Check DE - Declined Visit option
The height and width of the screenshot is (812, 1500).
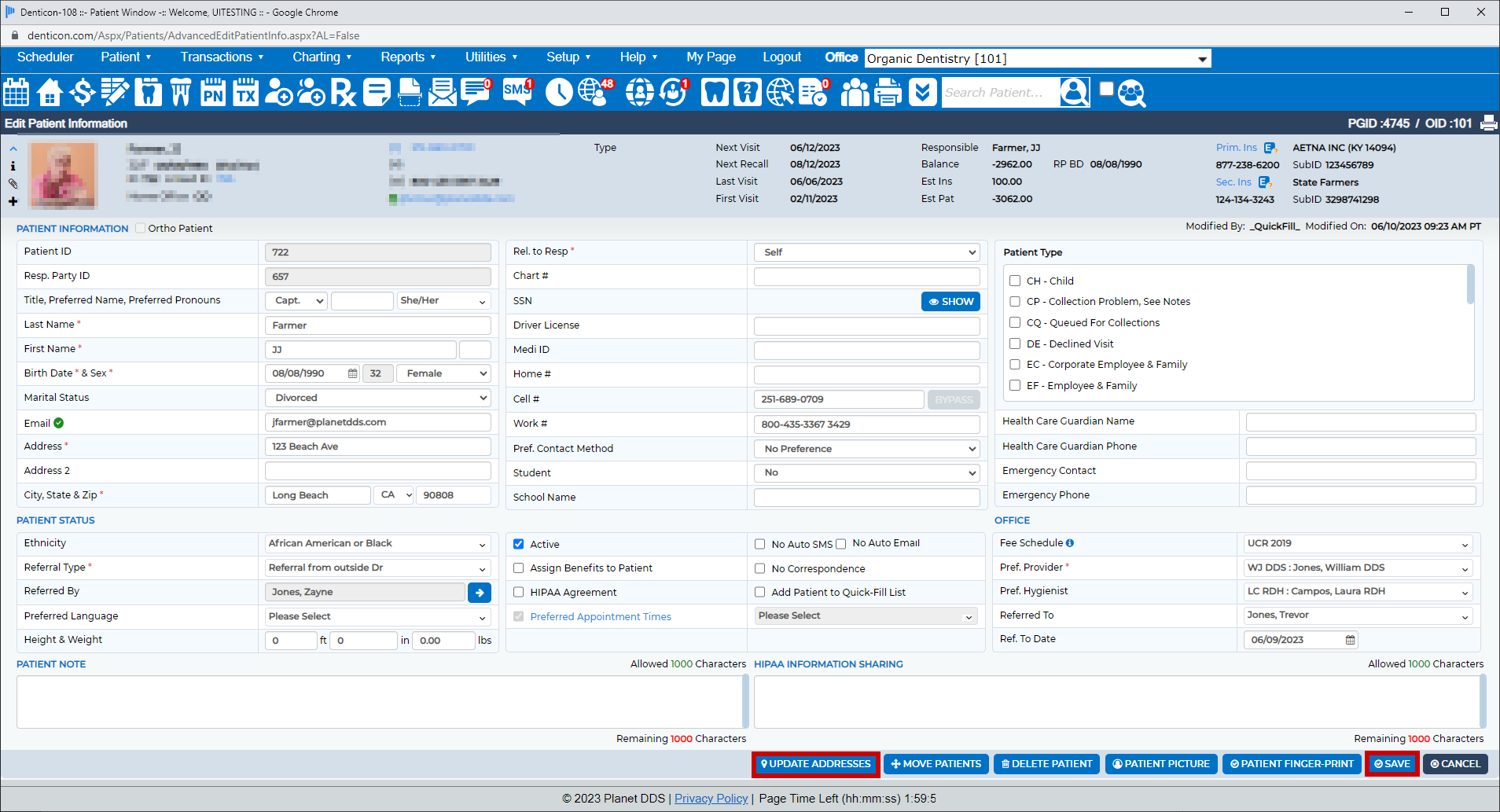(x=1015, y=344)
